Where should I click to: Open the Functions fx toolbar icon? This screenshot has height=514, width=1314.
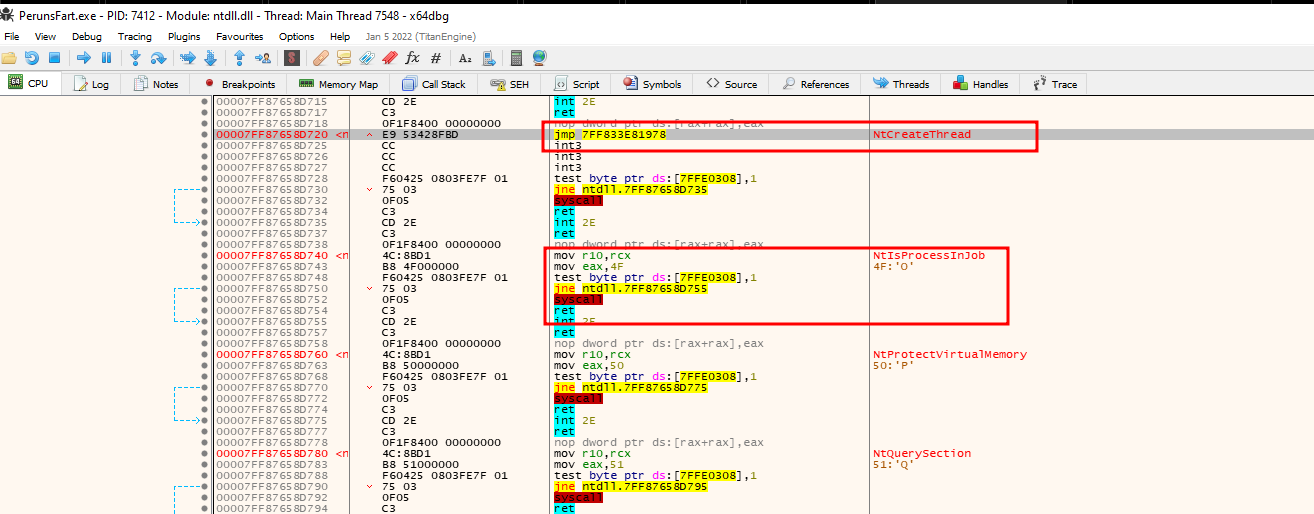coord(412,58)
